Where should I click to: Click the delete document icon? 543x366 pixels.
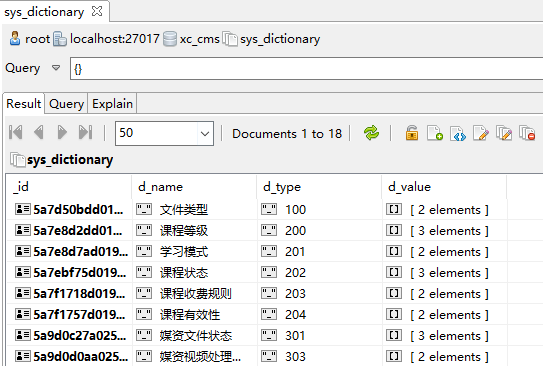point(527,133)
